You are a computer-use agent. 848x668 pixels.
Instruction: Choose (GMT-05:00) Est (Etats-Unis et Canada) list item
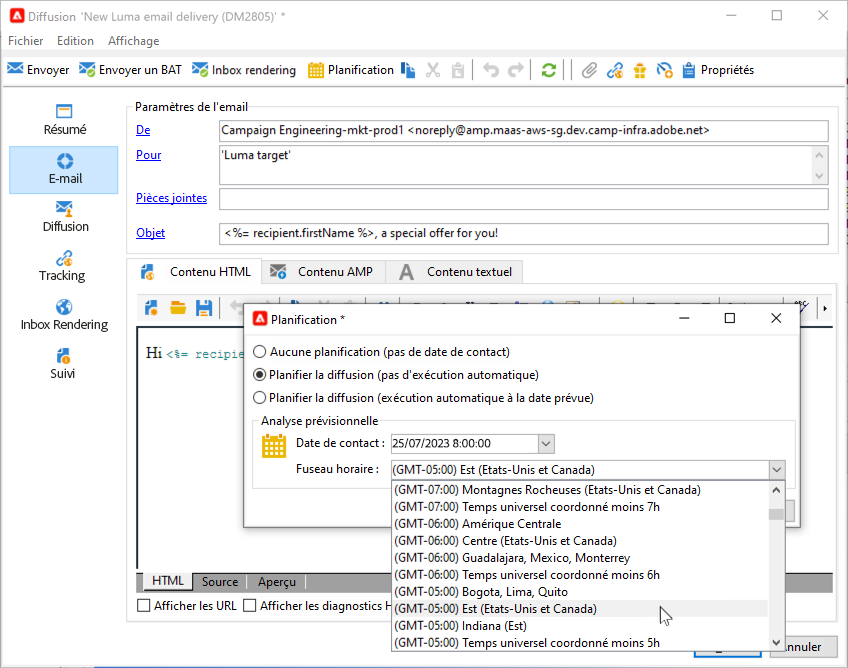point(579,609)
